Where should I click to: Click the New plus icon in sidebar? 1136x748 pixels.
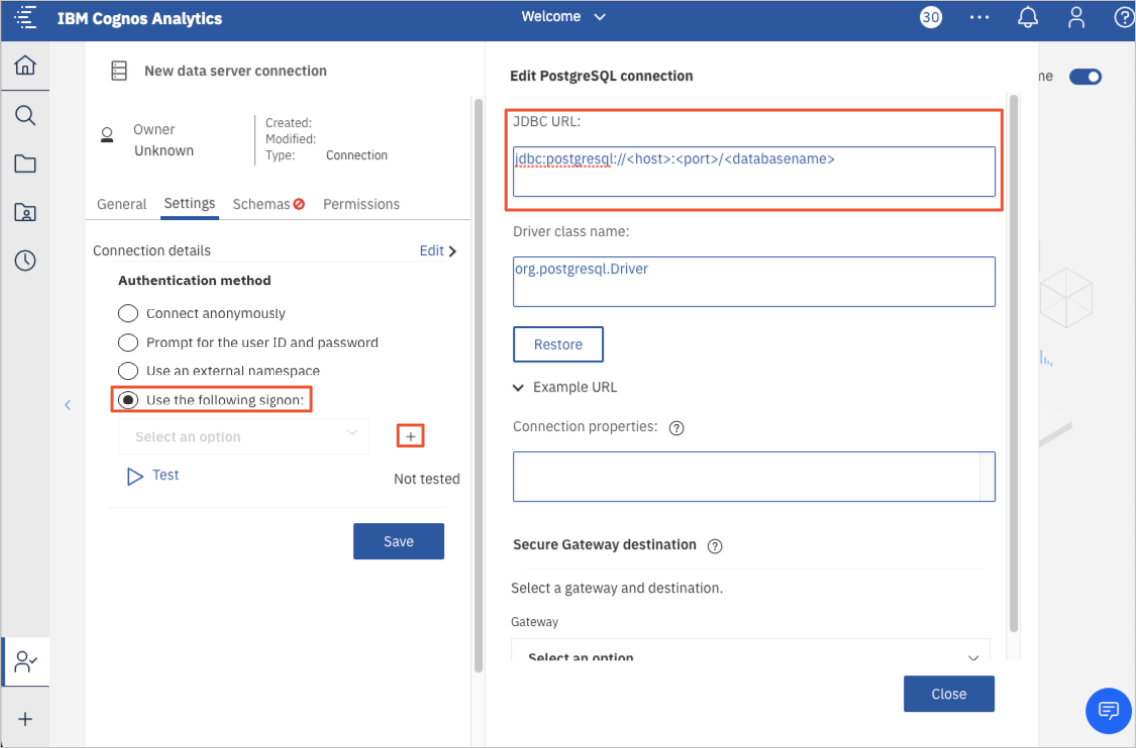click(25, 719)
